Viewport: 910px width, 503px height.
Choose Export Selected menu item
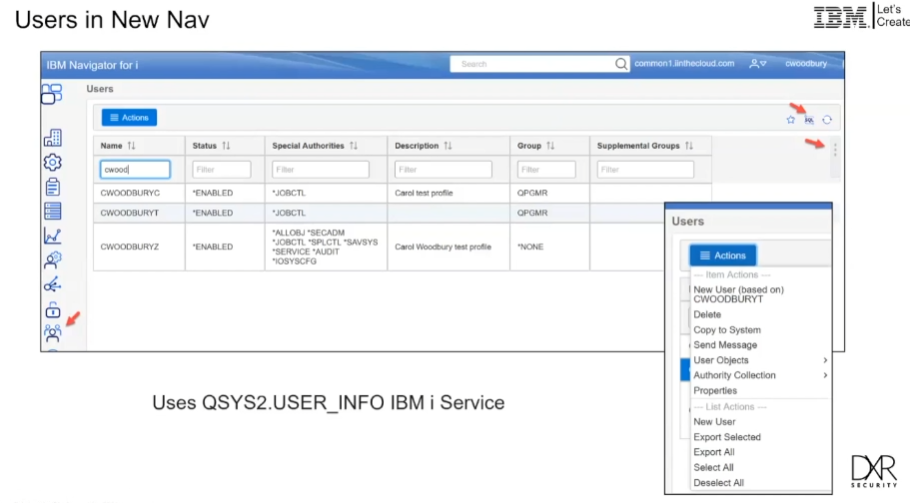click(727, 437)
